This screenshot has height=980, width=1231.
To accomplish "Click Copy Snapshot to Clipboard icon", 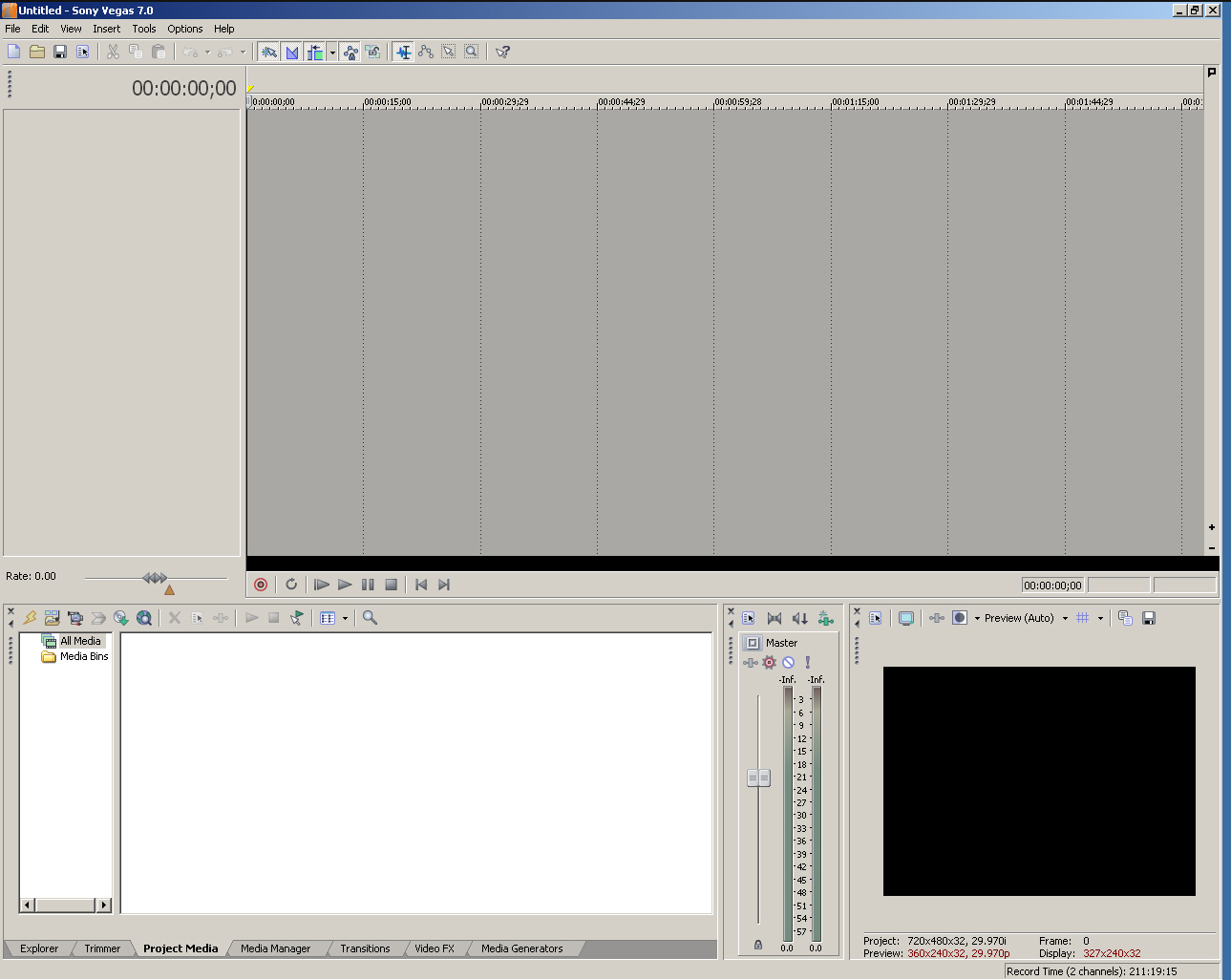I will (x=1125, y=618).
